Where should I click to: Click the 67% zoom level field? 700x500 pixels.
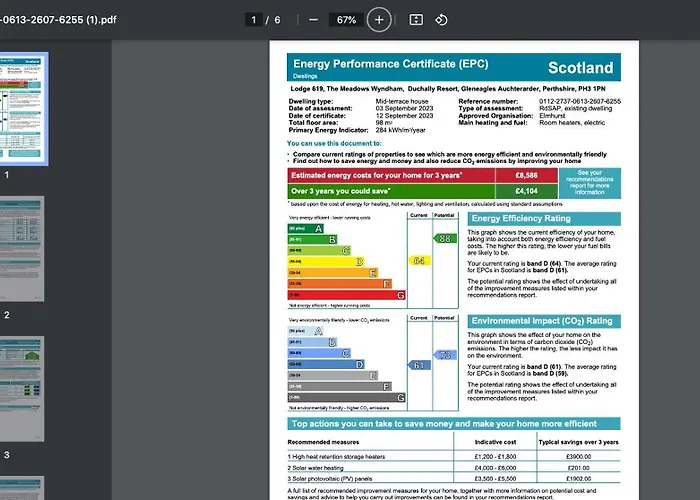346,20
